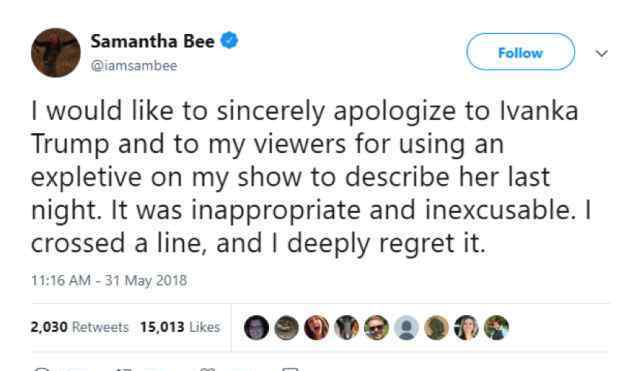
Task: Open the open-mouthed face liker avatar
Action: click(x=316, y=328)
